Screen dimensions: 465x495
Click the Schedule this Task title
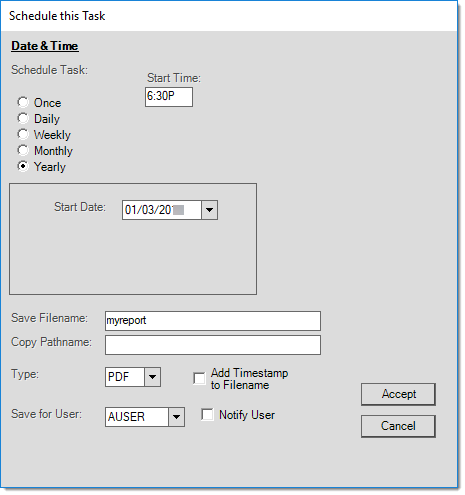57,16
